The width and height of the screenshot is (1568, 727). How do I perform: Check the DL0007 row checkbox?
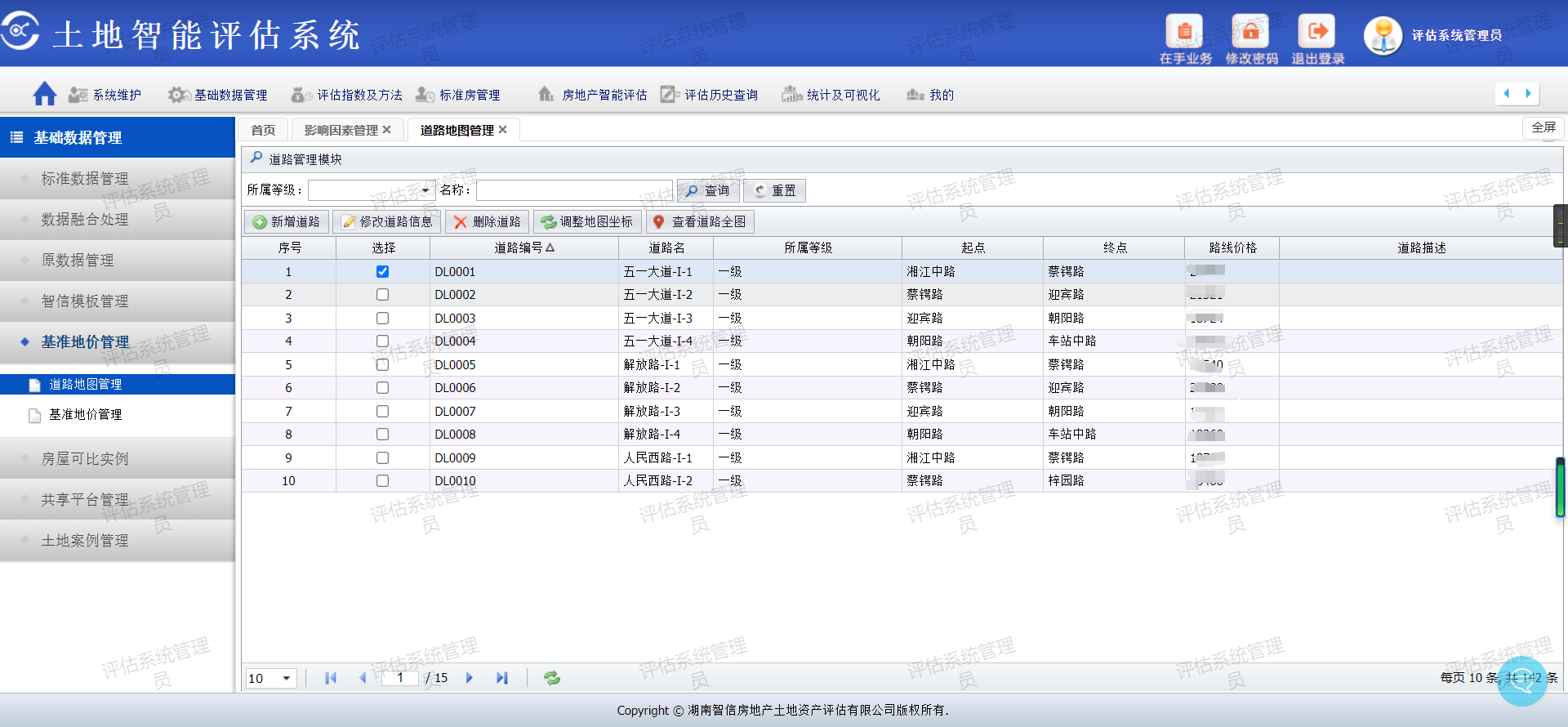pos(382,411)
